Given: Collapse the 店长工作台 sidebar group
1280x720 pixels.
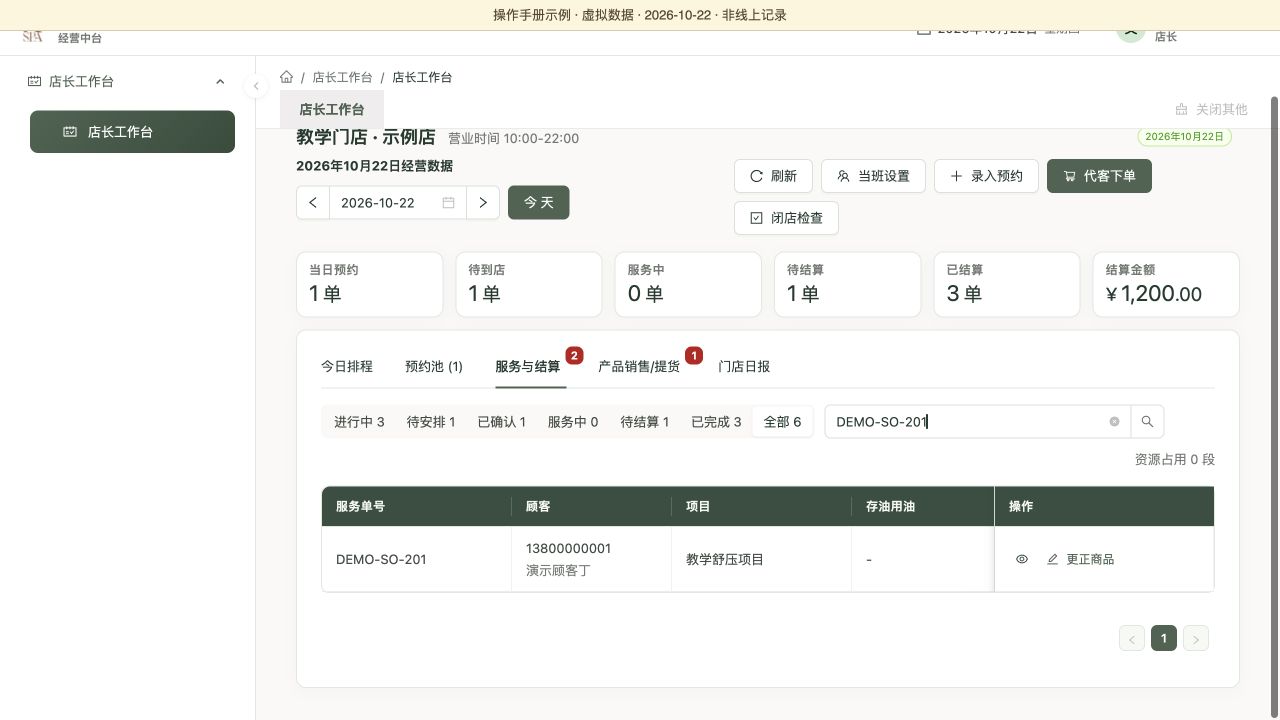Looking at the screenshot, I should coord(220,82).
